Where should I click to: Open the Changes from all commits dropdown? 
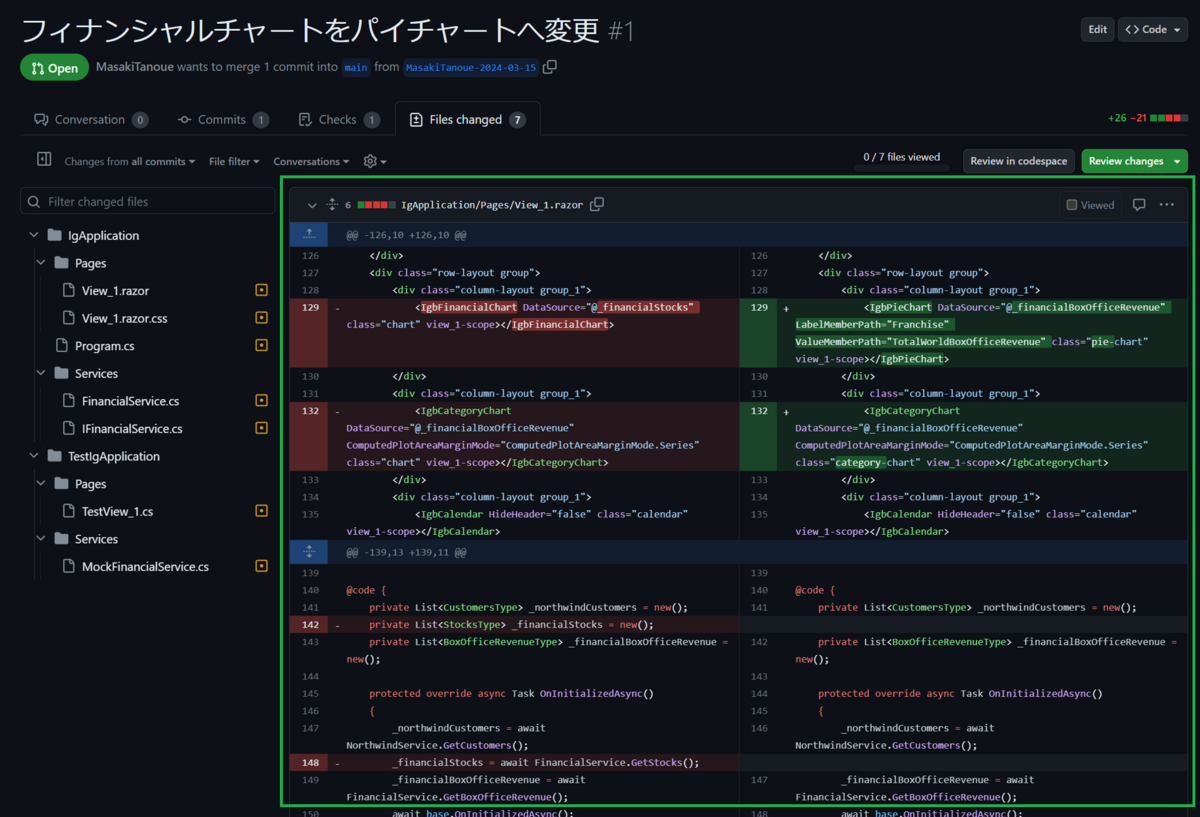pos(129,161)
